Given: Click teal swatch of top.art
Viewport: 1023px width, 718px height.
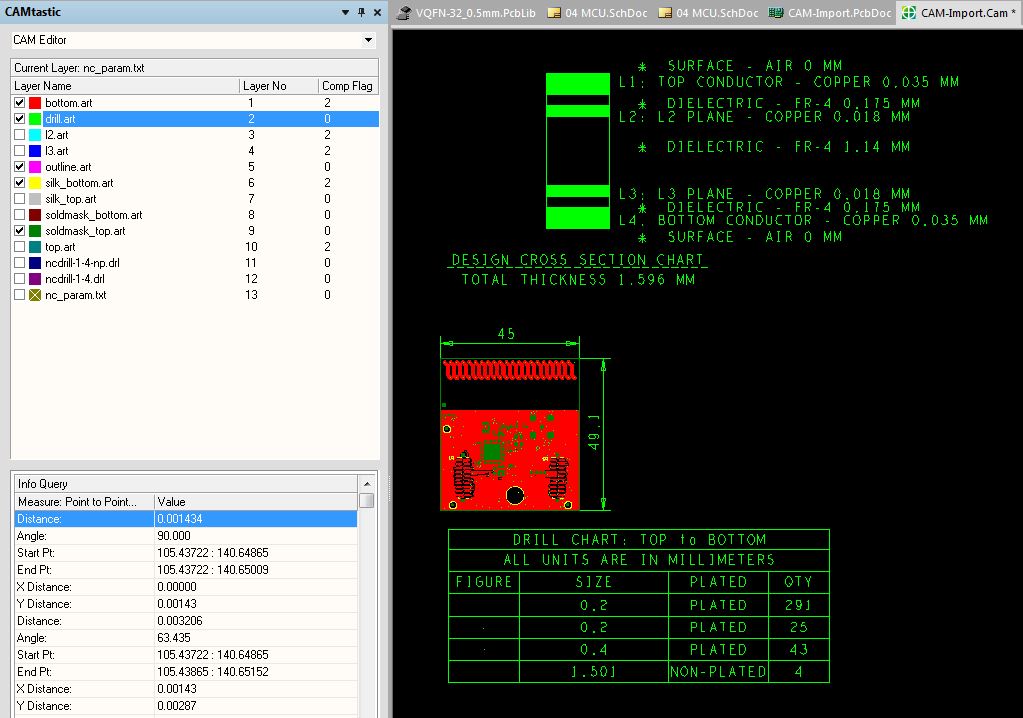Looking at the screenshot, I should [x=35, y=247].
